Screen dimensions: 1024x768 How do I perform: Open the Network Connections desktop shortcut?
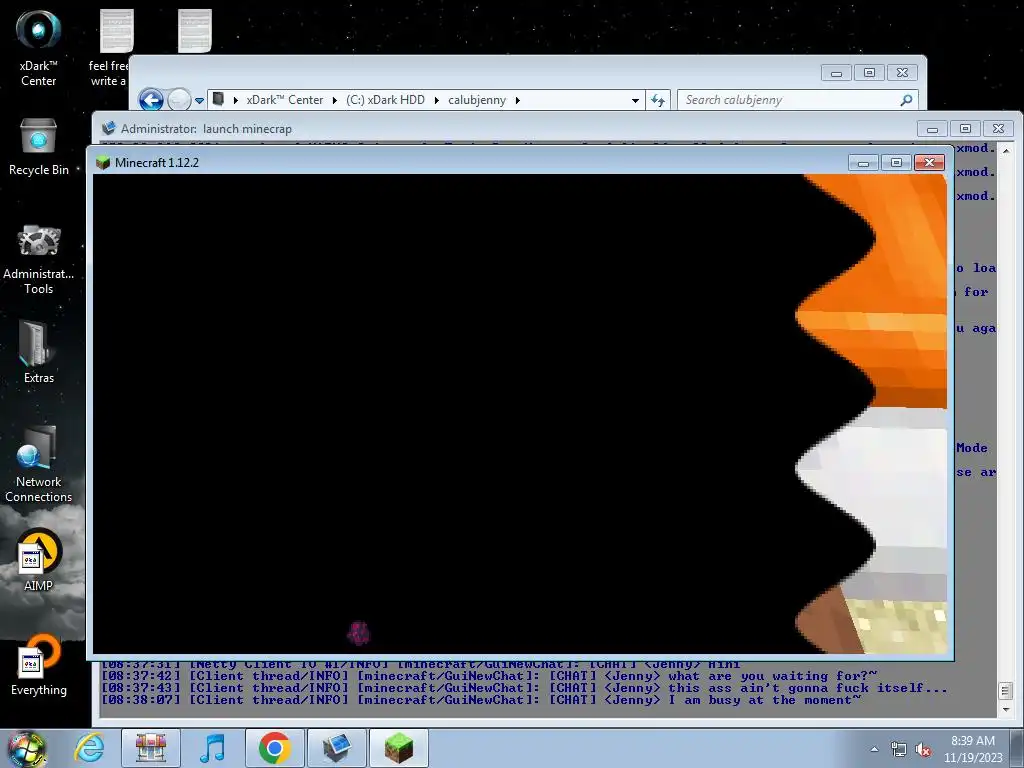coord(39,464)
